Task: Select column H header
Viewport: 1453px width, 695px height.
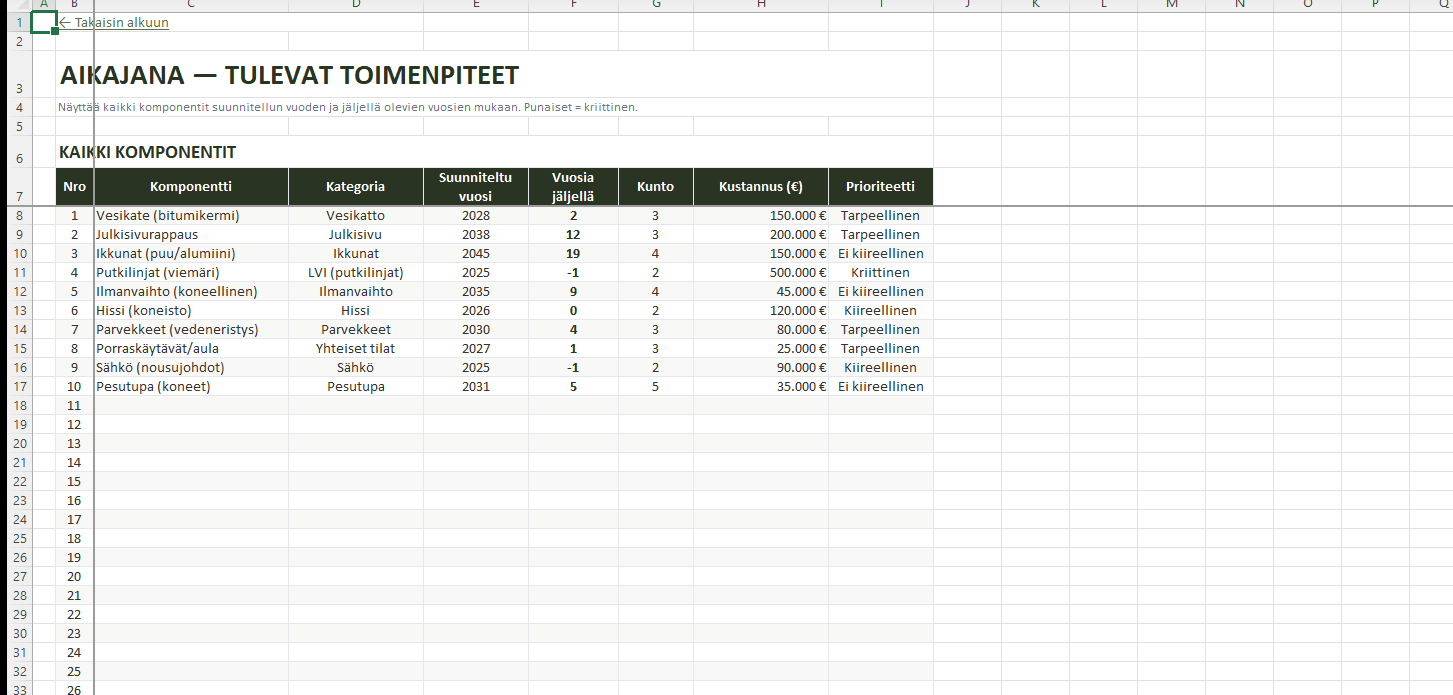Action: [761, 5]
